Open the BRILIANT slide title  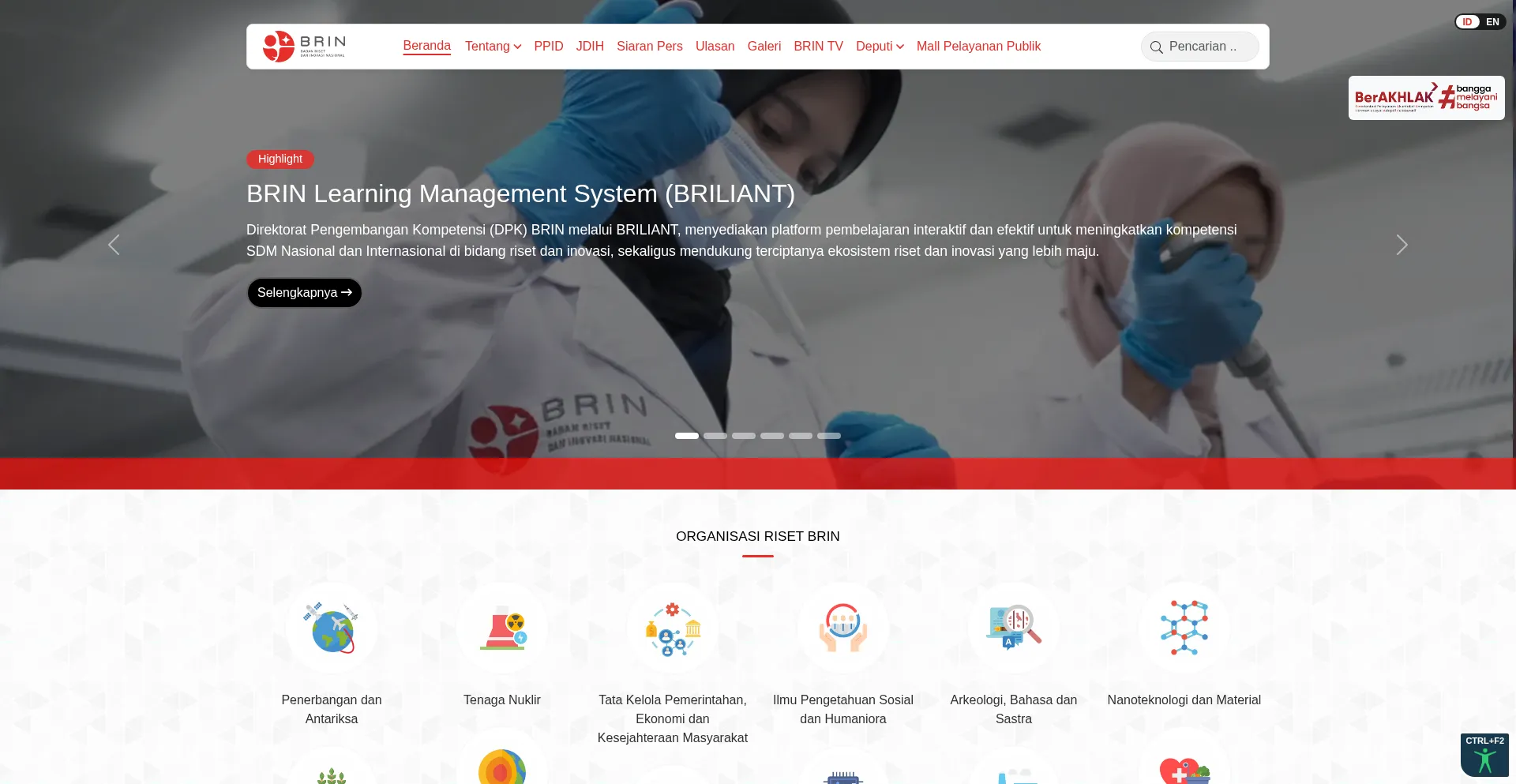pos(521,193)
